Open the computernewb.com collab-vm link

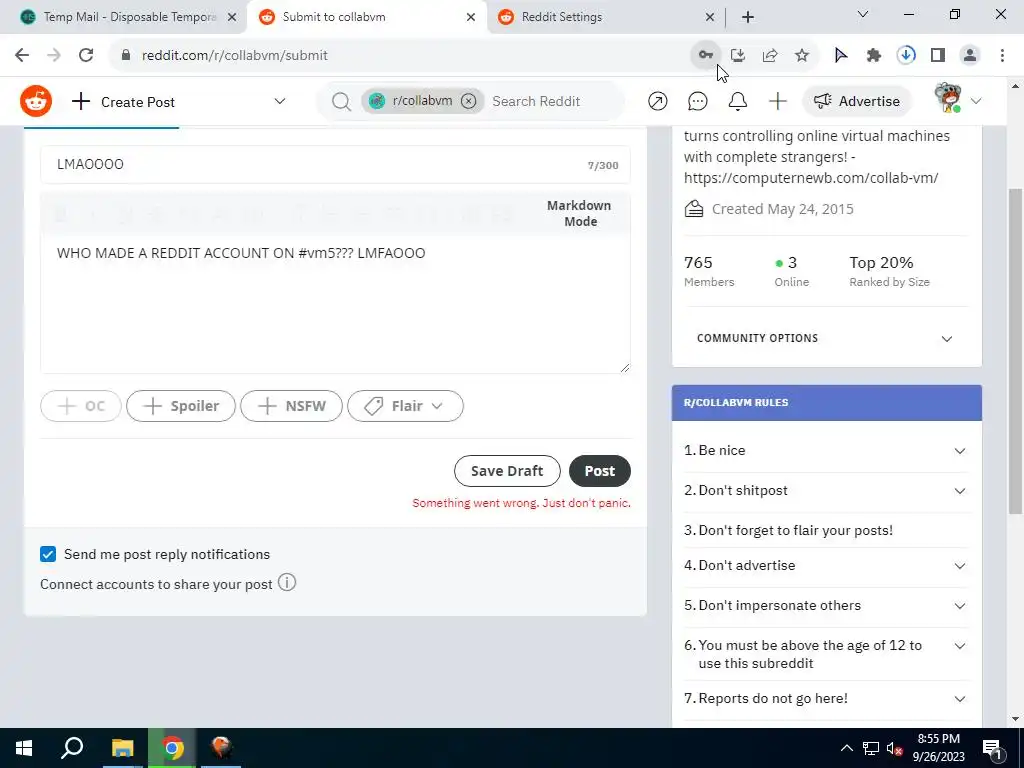coord(810,178)
